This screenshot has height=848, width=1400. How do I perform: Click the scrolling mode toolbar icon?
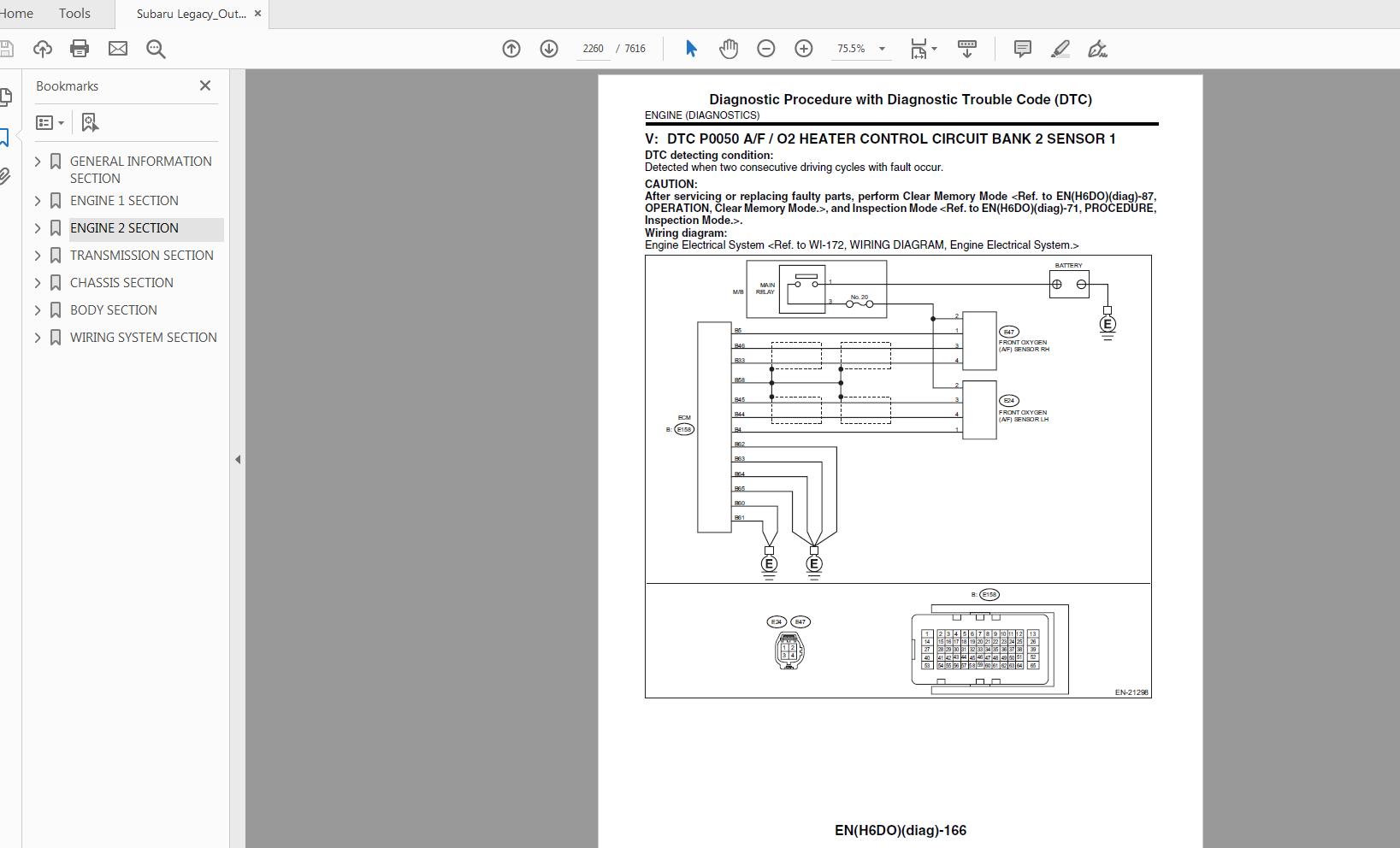pyautogui.click(x=967, y=49)
